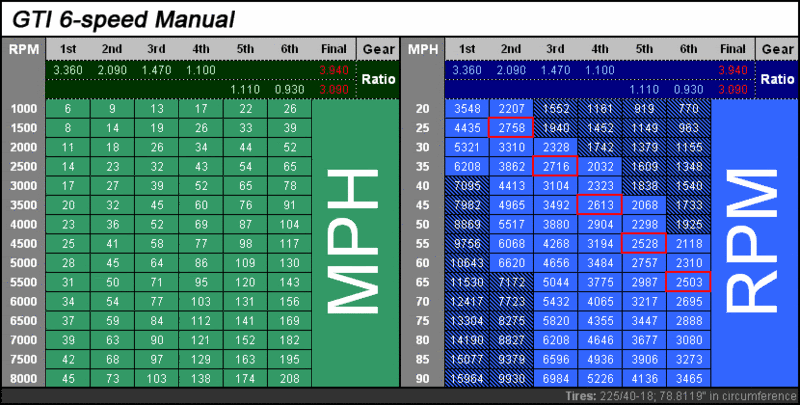Viewport: 800px width, 405px height.
Task: Click the 1.470 ratio in green table
Action: point(156,70)
